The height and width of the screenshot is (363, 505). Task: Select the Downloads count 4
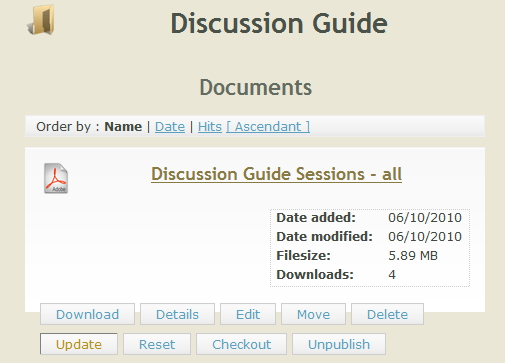392,275
